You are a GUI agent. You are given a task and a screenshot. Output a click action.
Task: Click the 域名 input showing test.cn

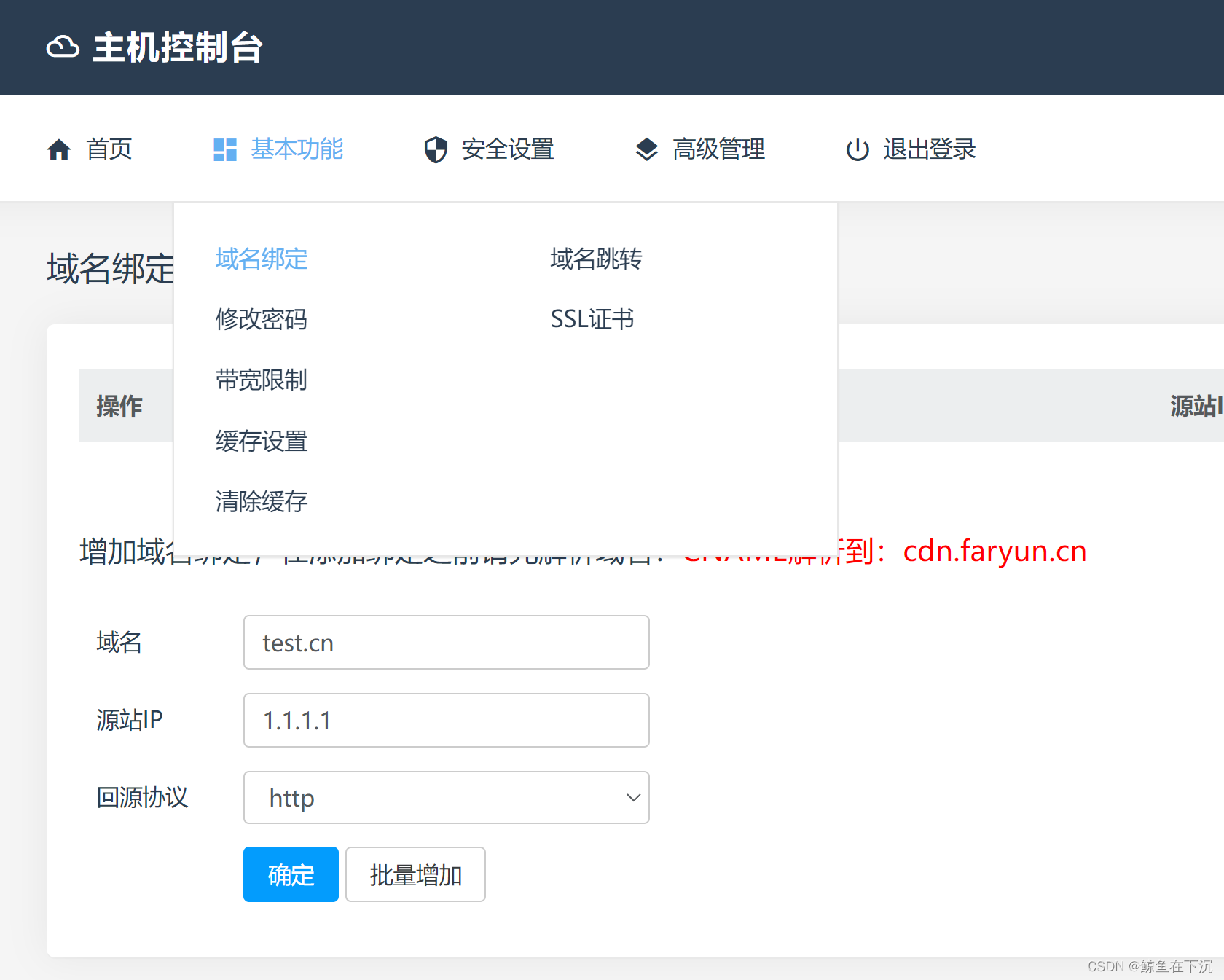[x=446, y=642]
